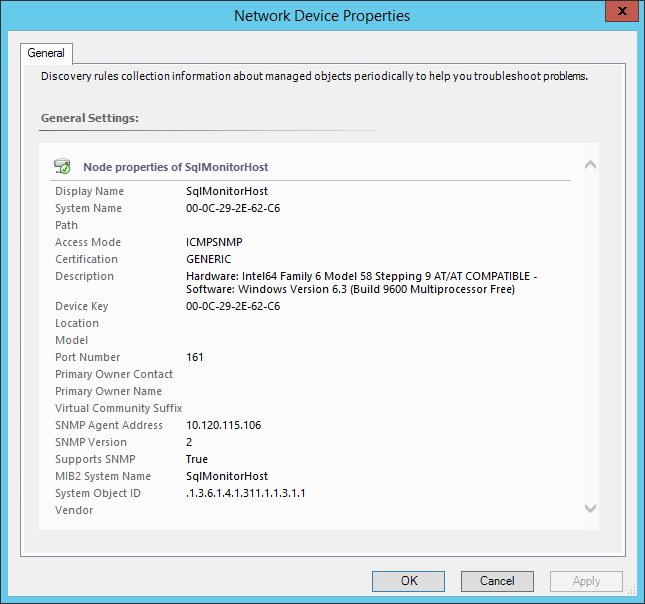Click the down chevron below the properties list
Image resolution: width=645 pixels, height=604 pixels.
[x=590, y=509]
